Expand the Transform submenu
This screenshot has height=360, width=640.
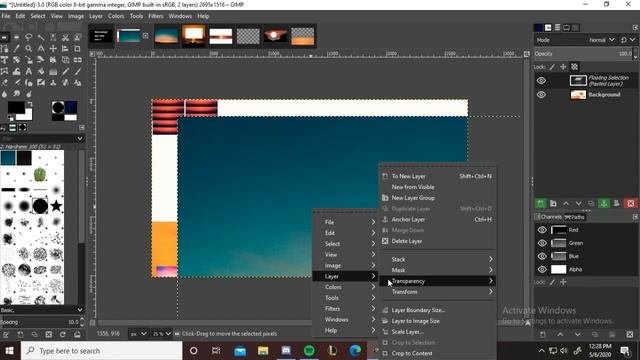click(x=438, y=292)
